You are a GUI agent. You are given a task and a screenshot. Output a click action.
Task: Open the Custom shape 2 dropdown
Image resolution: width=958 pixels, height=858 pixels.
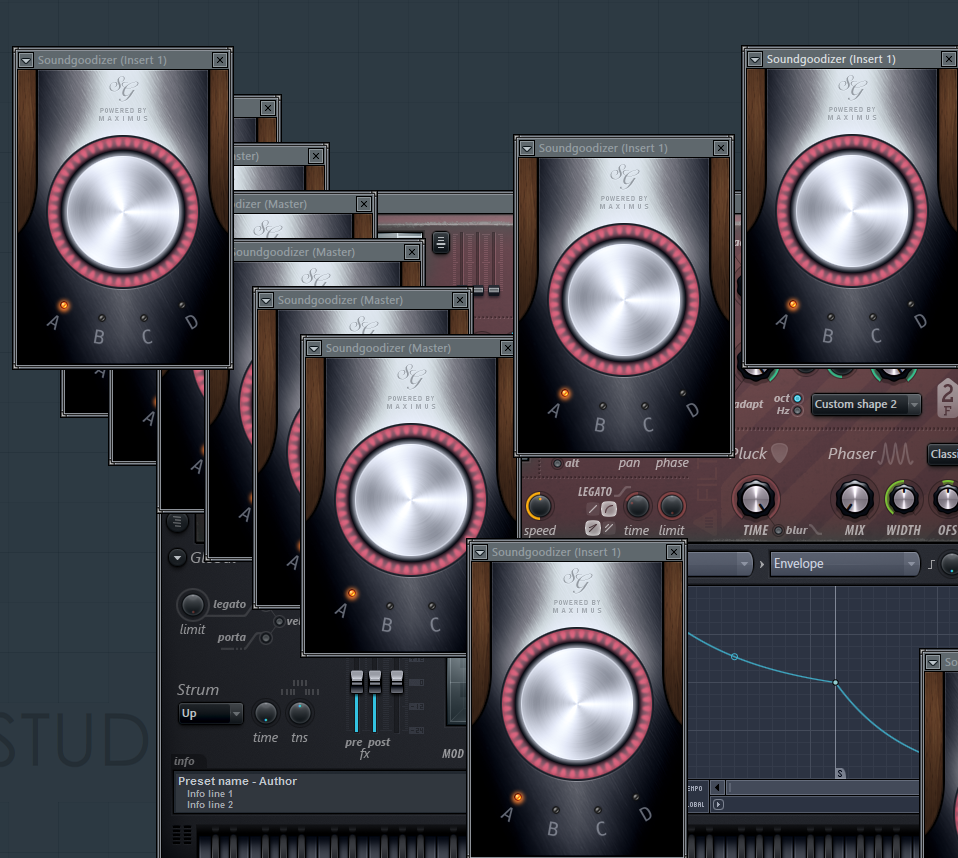866,405
